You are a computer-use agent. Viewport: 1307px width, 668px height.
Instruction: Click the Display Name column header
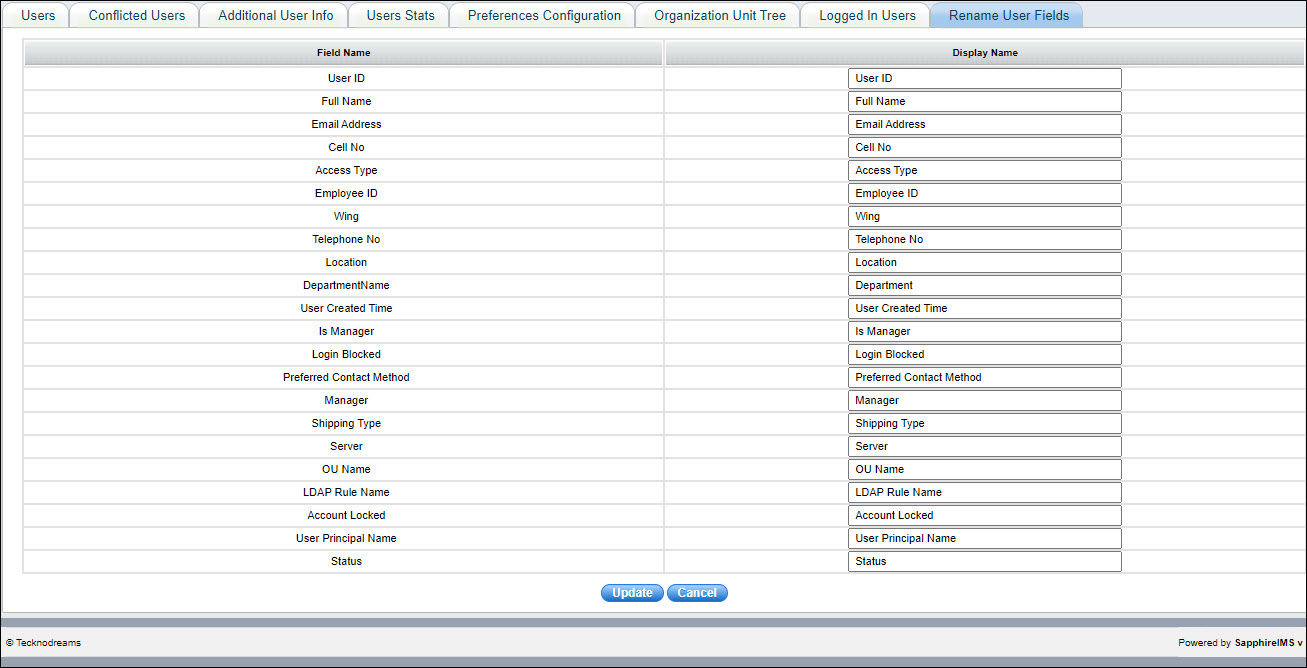pos(985,53)
